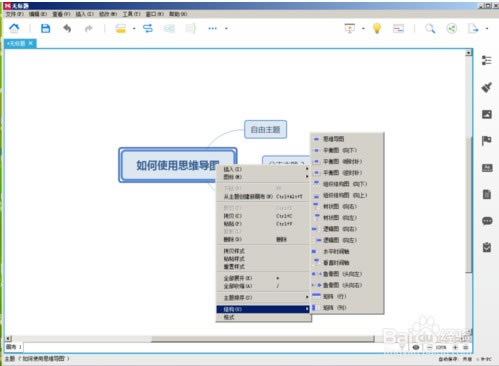The image size is (499, 366).
Task: Click 拷贝样式 in the context menu
Action: [264, 251]
